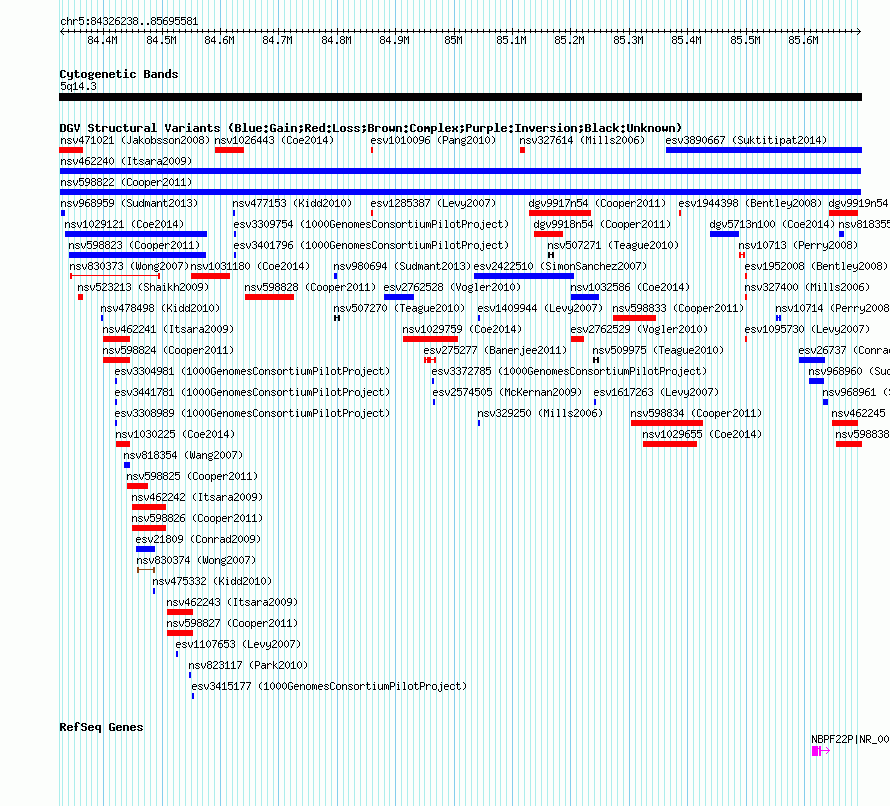This screenshot has width=890, height=806.
Task: Select the red nsv598828 (Cooper2011) bar
Action: pyautogui.click(x=269, y=297)
